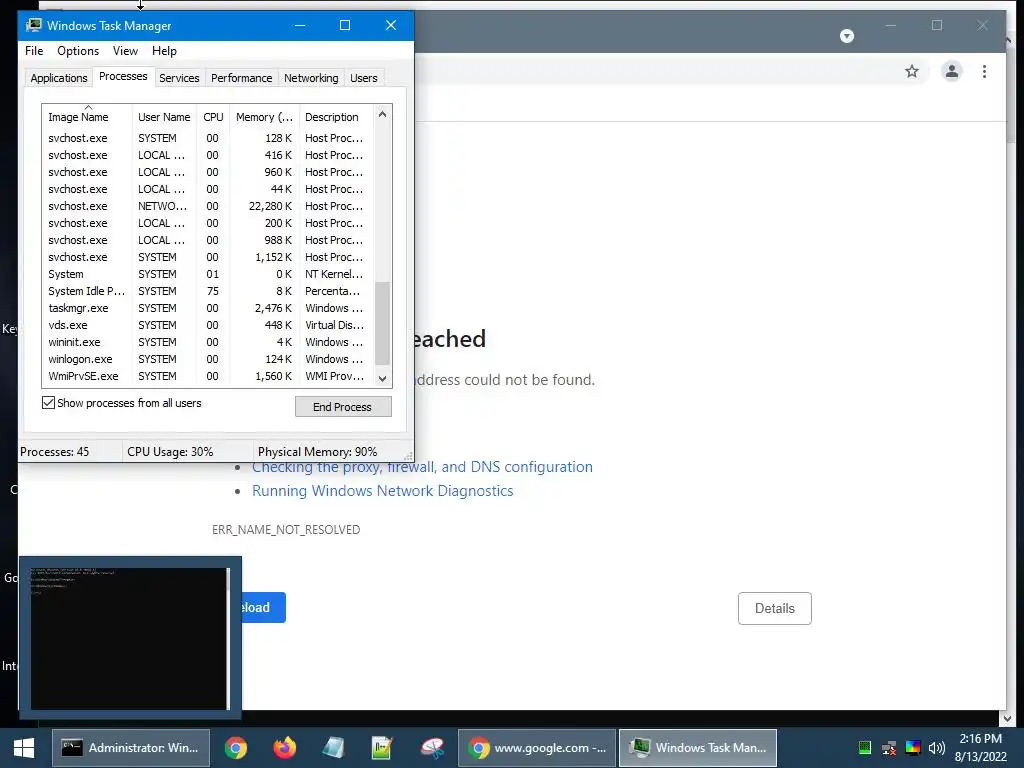1024x768 pixels.
Task: Click the process list scroll down arrow
Action: click(x=383, y=379)
